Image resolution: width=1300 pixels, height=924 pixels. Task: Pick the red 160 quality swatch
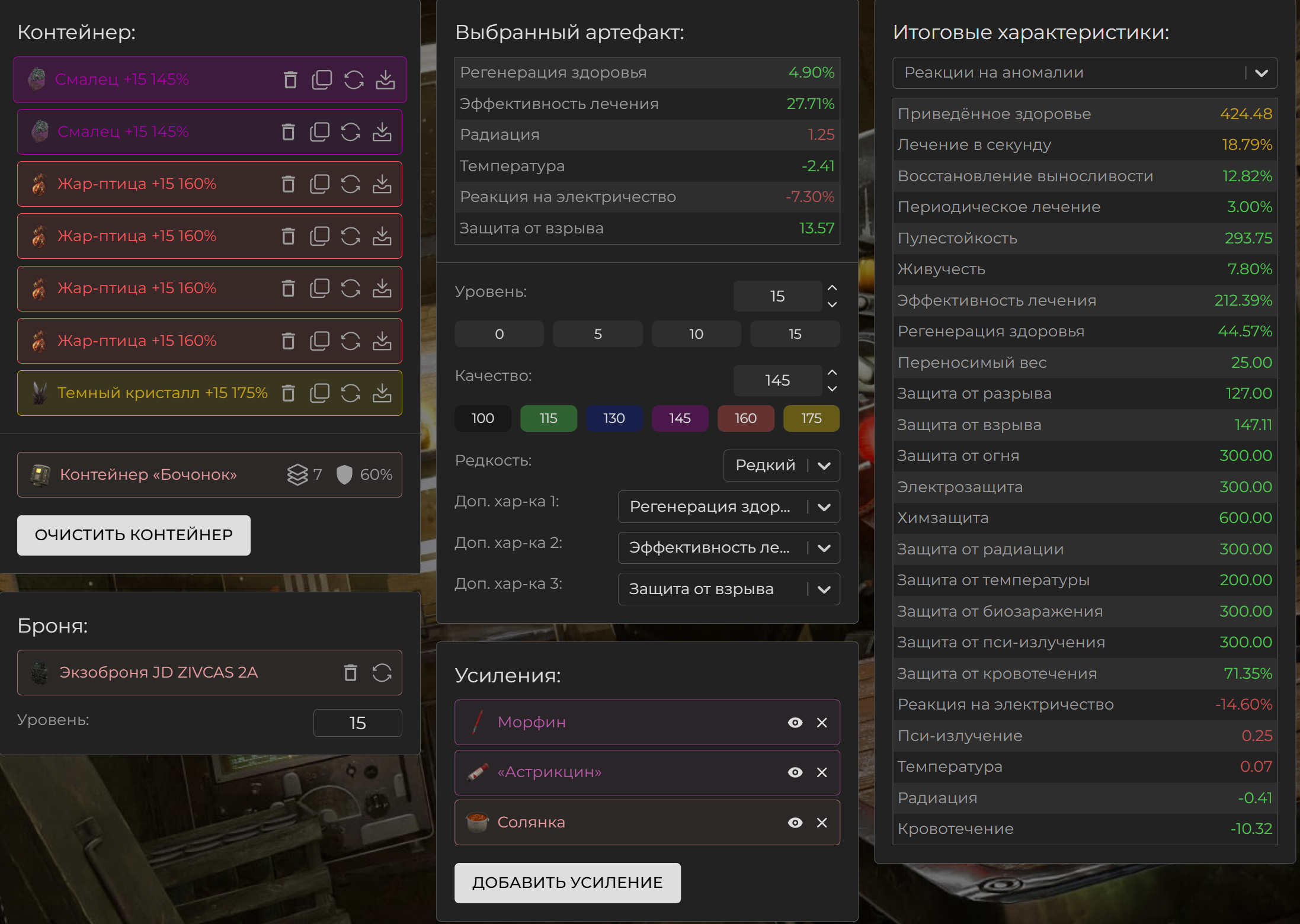click(x=745, y=418)
